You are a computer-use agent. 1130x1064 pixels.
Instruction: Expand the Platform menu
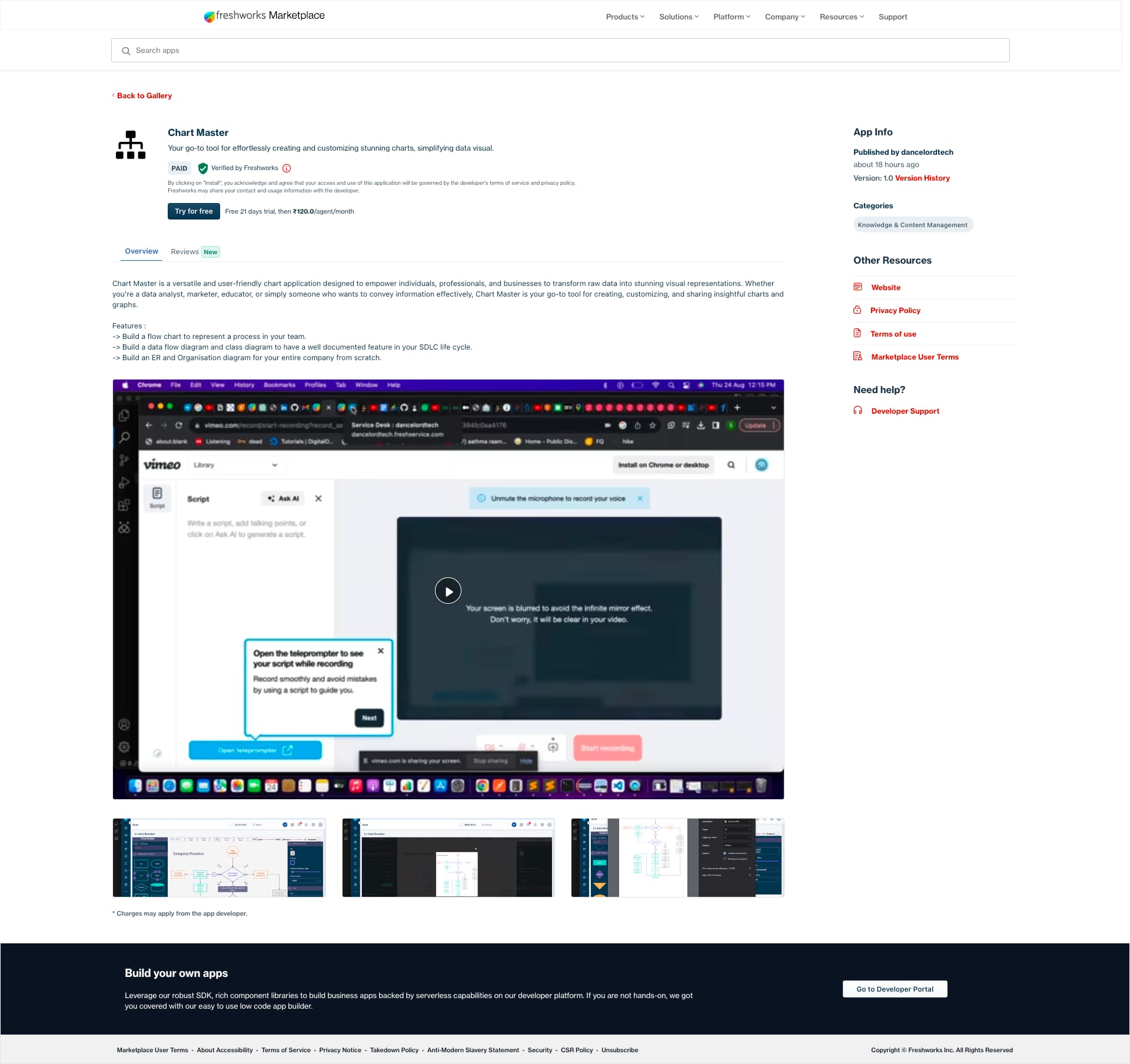(x=732, y=16)
